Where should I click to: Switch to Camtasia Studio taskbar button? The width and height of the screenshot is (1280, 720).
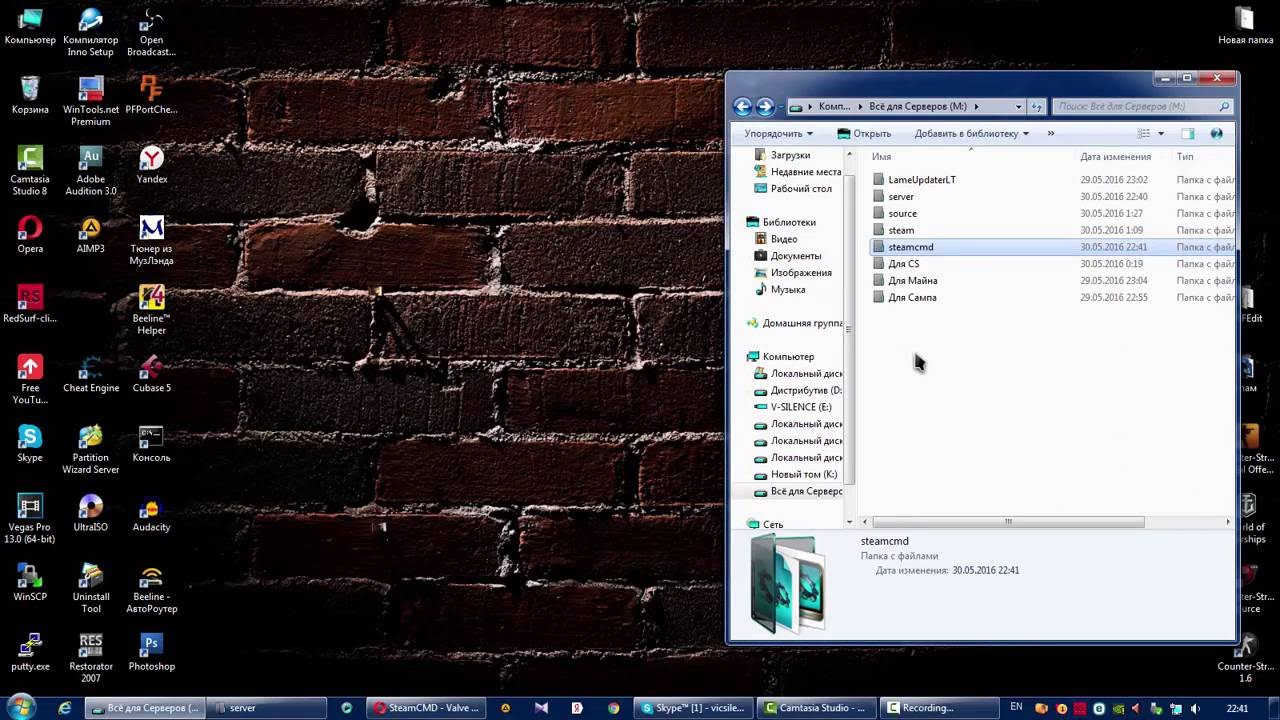point(815,708)
